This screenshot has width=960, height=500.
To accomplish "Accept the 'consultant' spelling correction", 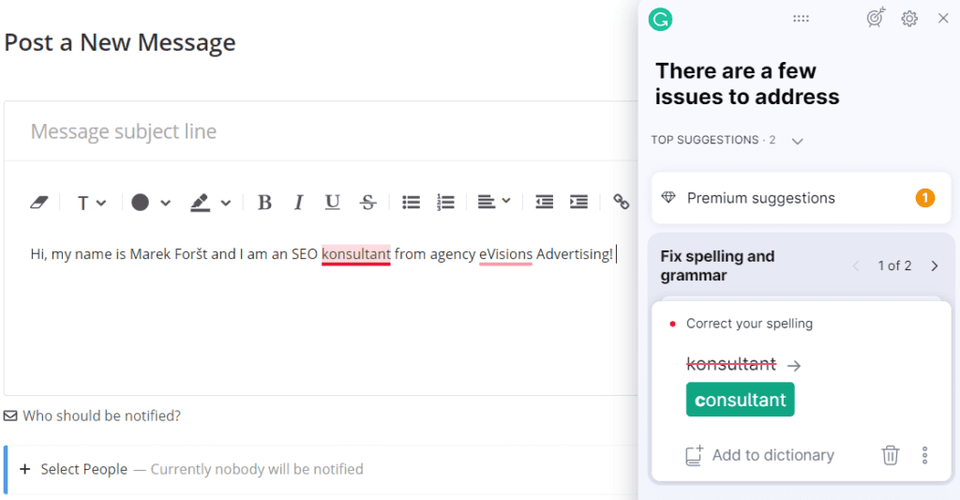I will click(740, 400).
